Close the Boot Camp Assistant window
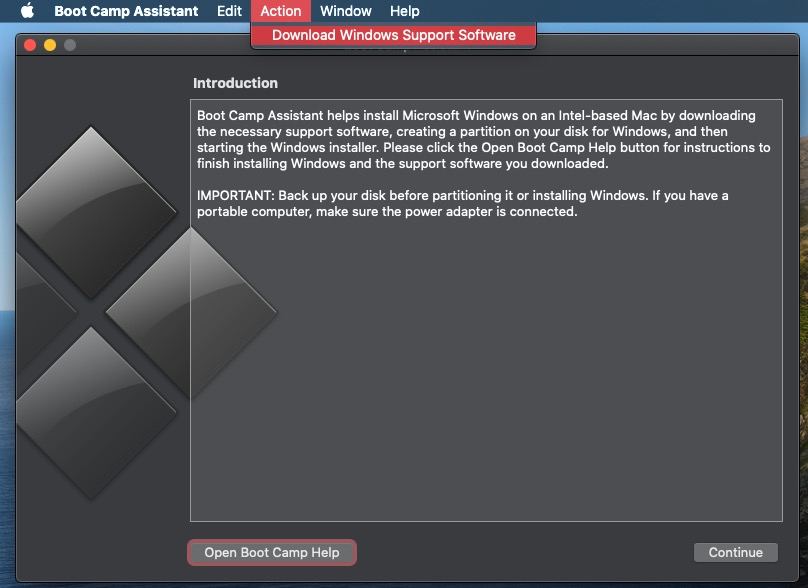Image resolution: width=808 pixels, height=588 pixels. click(x=30, y=45)
